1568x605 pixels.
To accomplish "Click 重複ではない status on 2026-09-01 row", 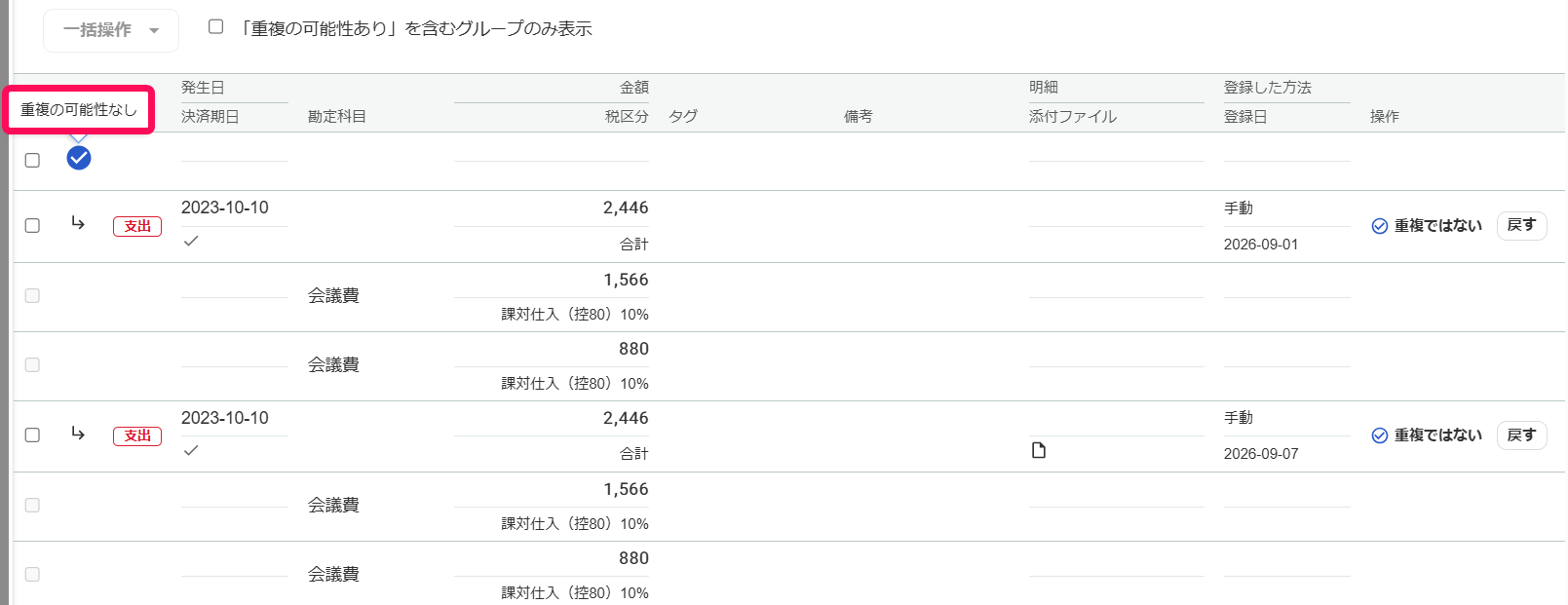I will (1427, 226).
